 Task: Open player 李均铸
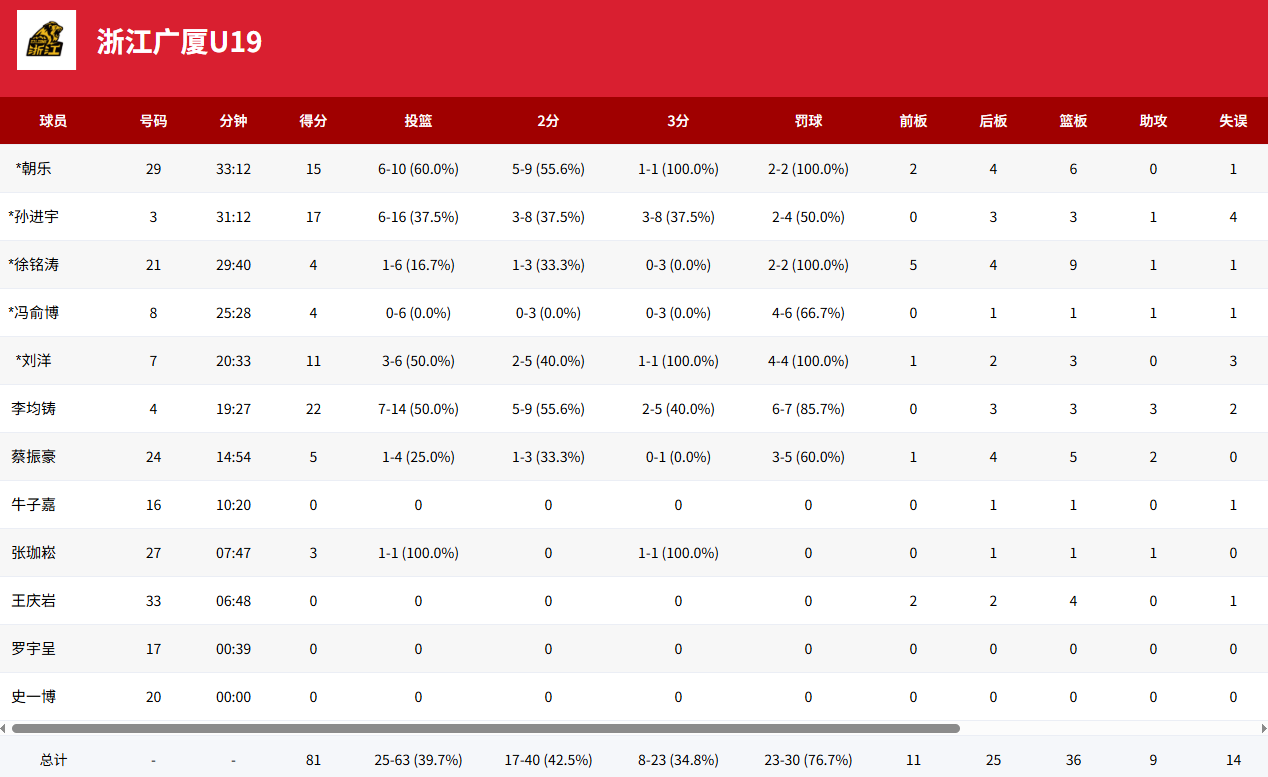[33, 409]
